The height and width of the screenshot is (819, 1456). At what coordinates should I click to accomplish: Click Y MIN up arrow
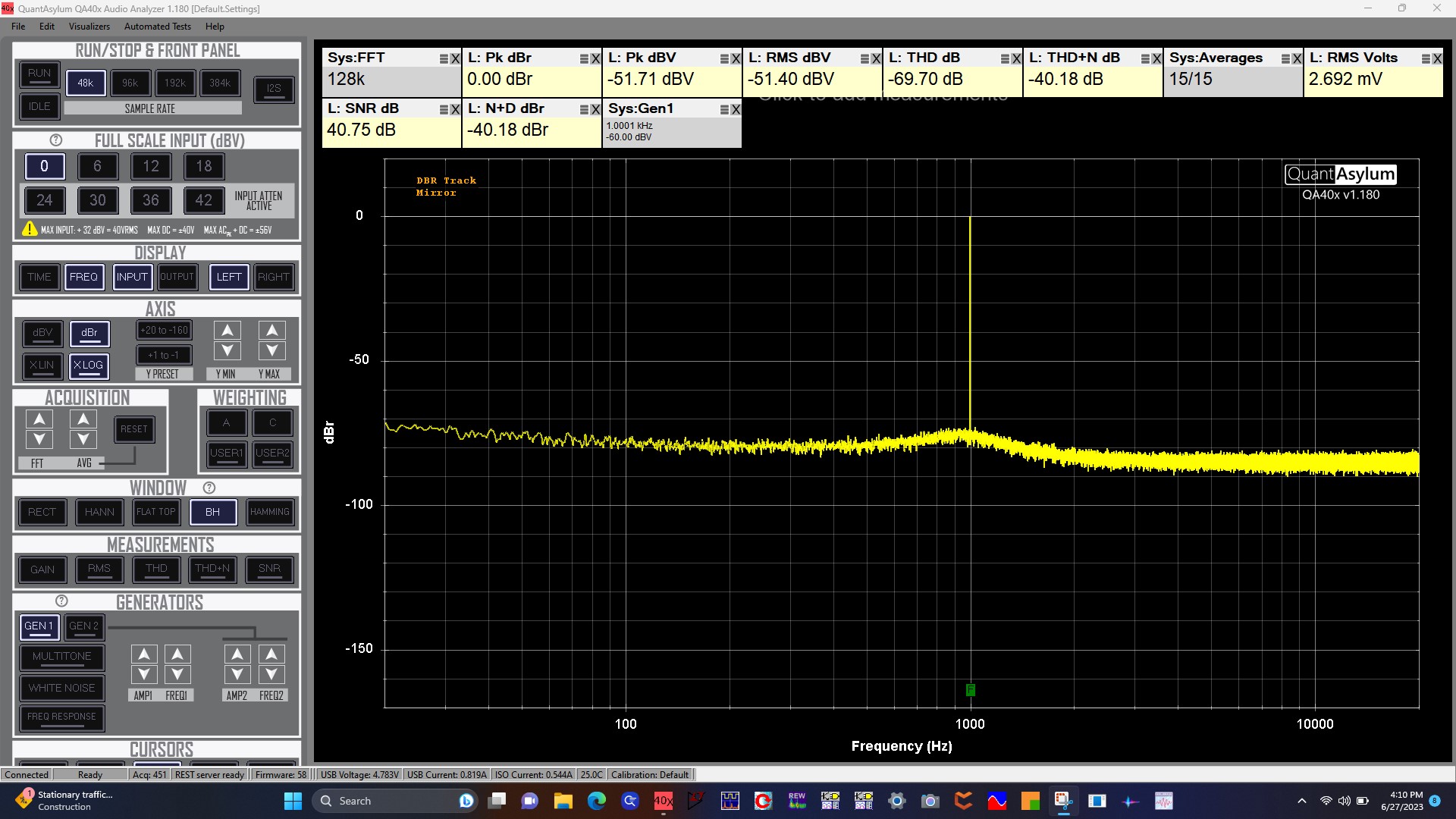pos(227,331)
